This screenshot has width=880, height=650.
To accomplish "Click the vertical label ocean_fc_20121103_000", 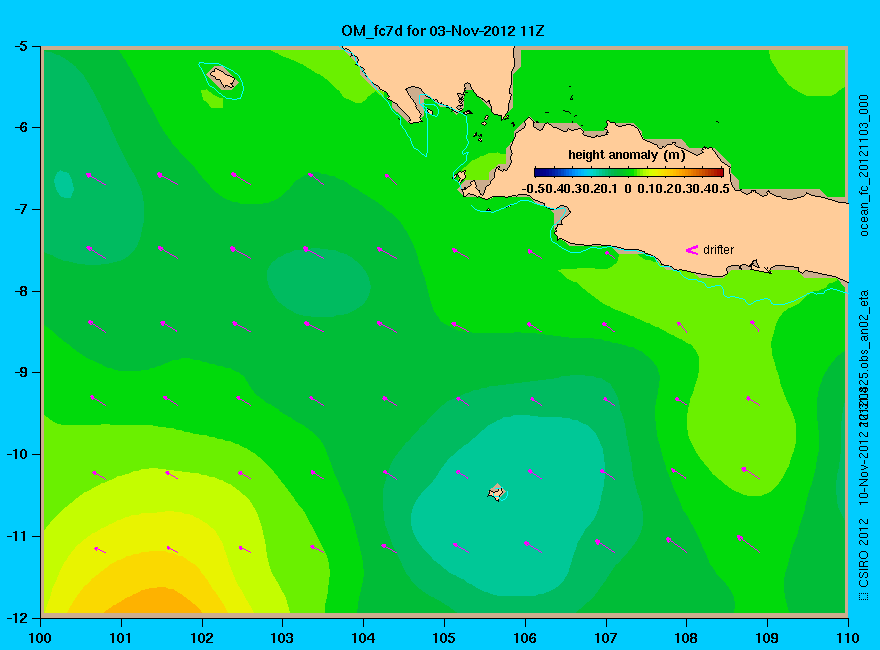I will [x=864, y=166].
